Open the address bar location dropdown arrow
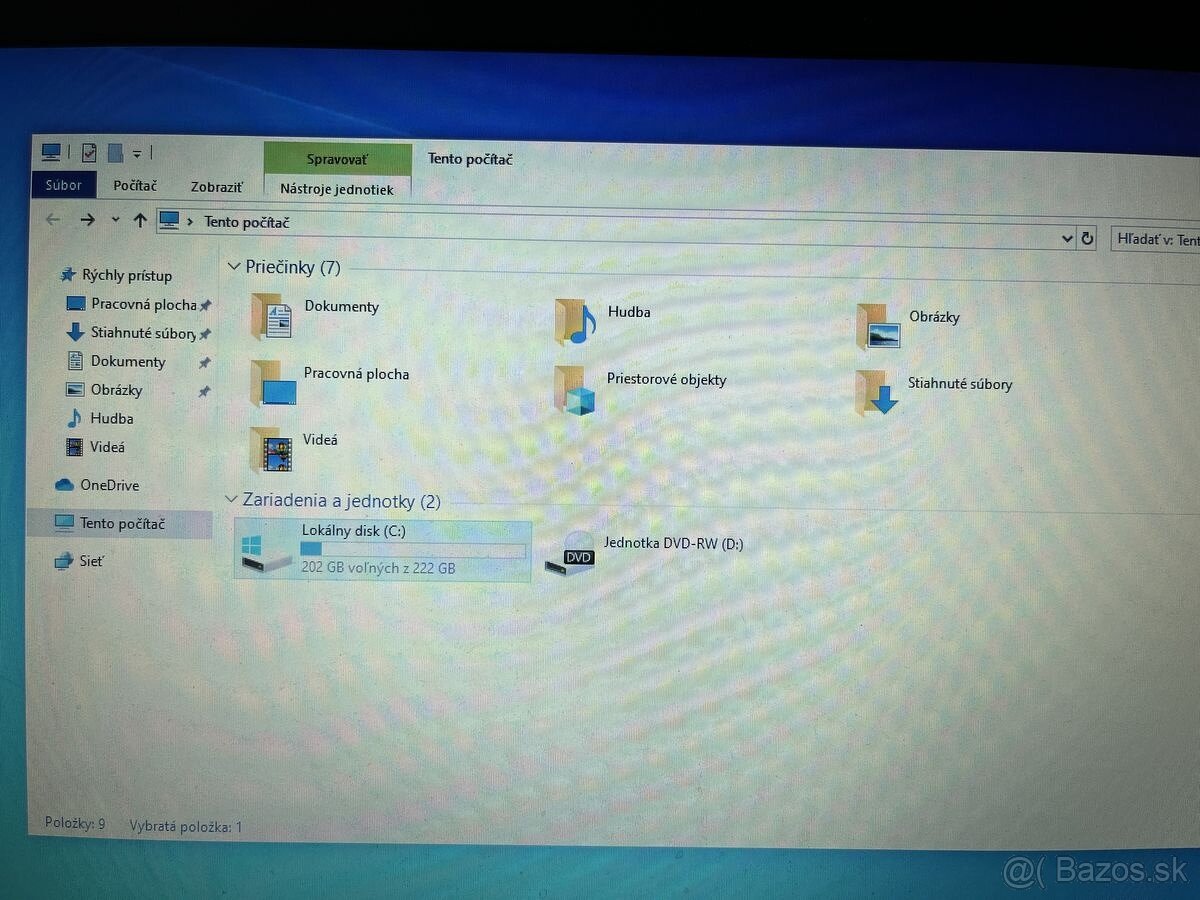This screenshot has height=900, width=1200. (1067, 238)
